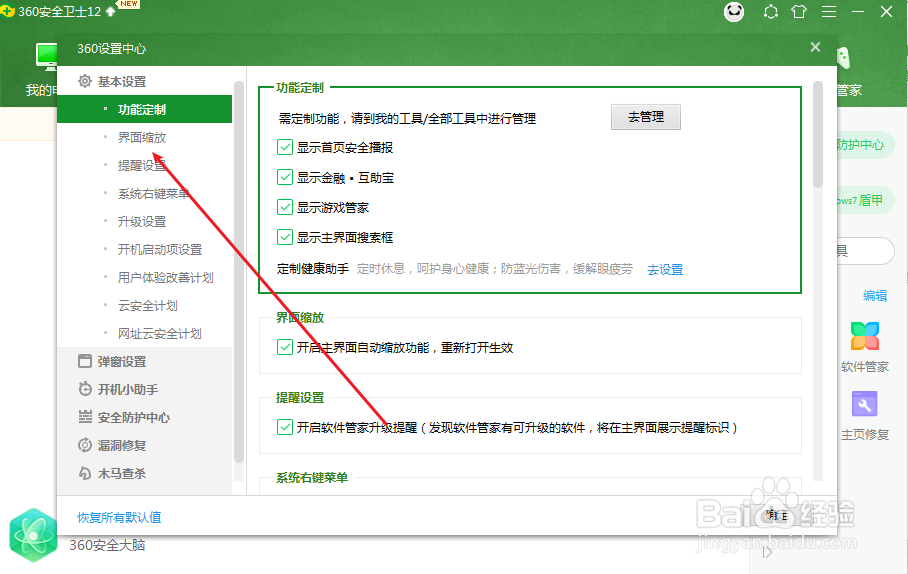The width and height of the screenshot is (908, 574).
Task: Close the 360设置中心 dialog
Action: 815,47
